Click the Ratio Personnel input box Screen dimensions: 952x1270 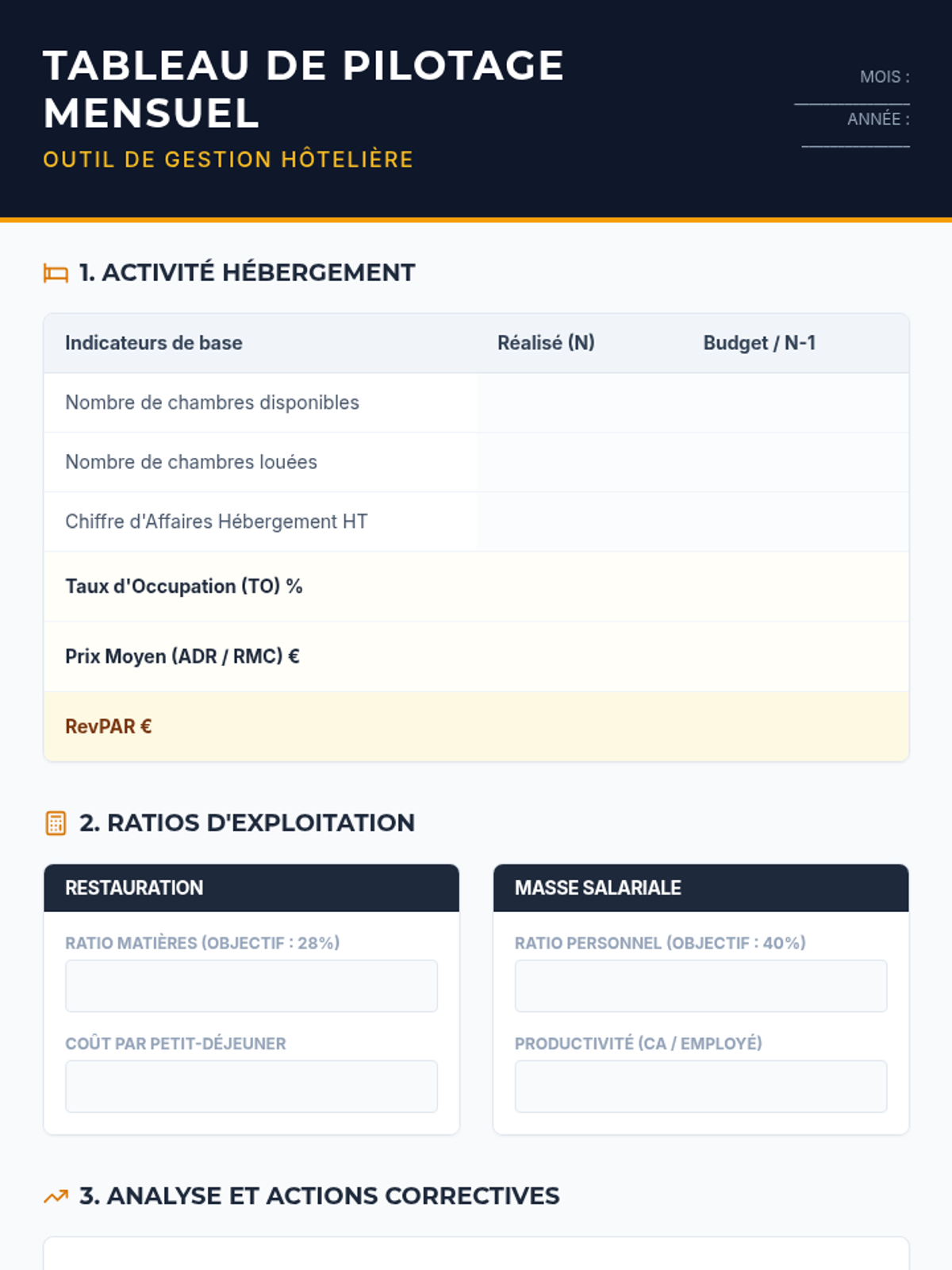click(701, 986)
